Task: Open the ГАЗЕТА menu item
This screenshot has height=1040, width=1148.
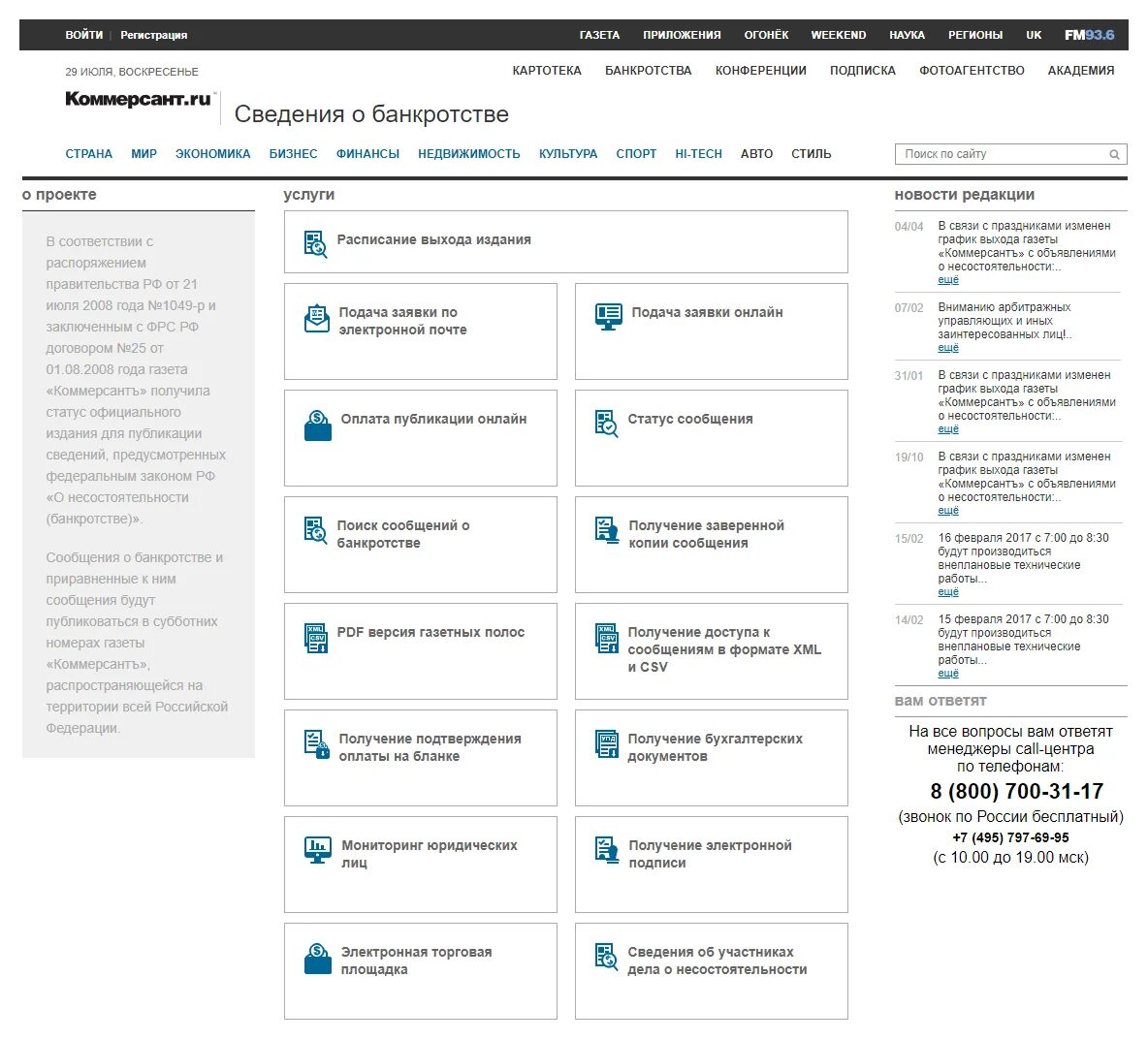Action: click(599, 35)
